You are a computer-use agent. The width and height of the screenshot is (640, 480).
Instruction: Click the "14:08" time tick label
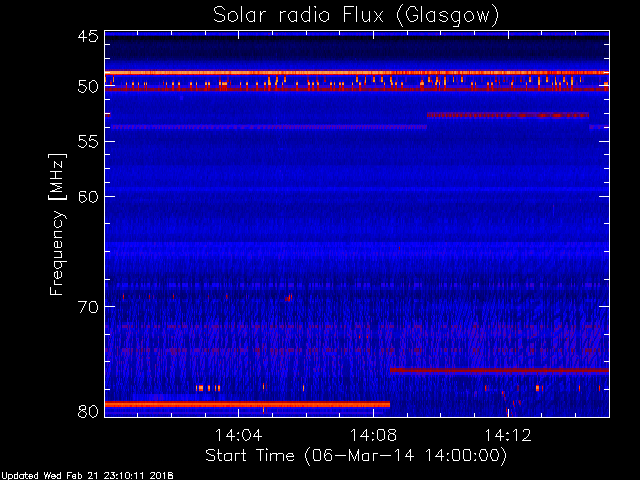pos(373,435)
